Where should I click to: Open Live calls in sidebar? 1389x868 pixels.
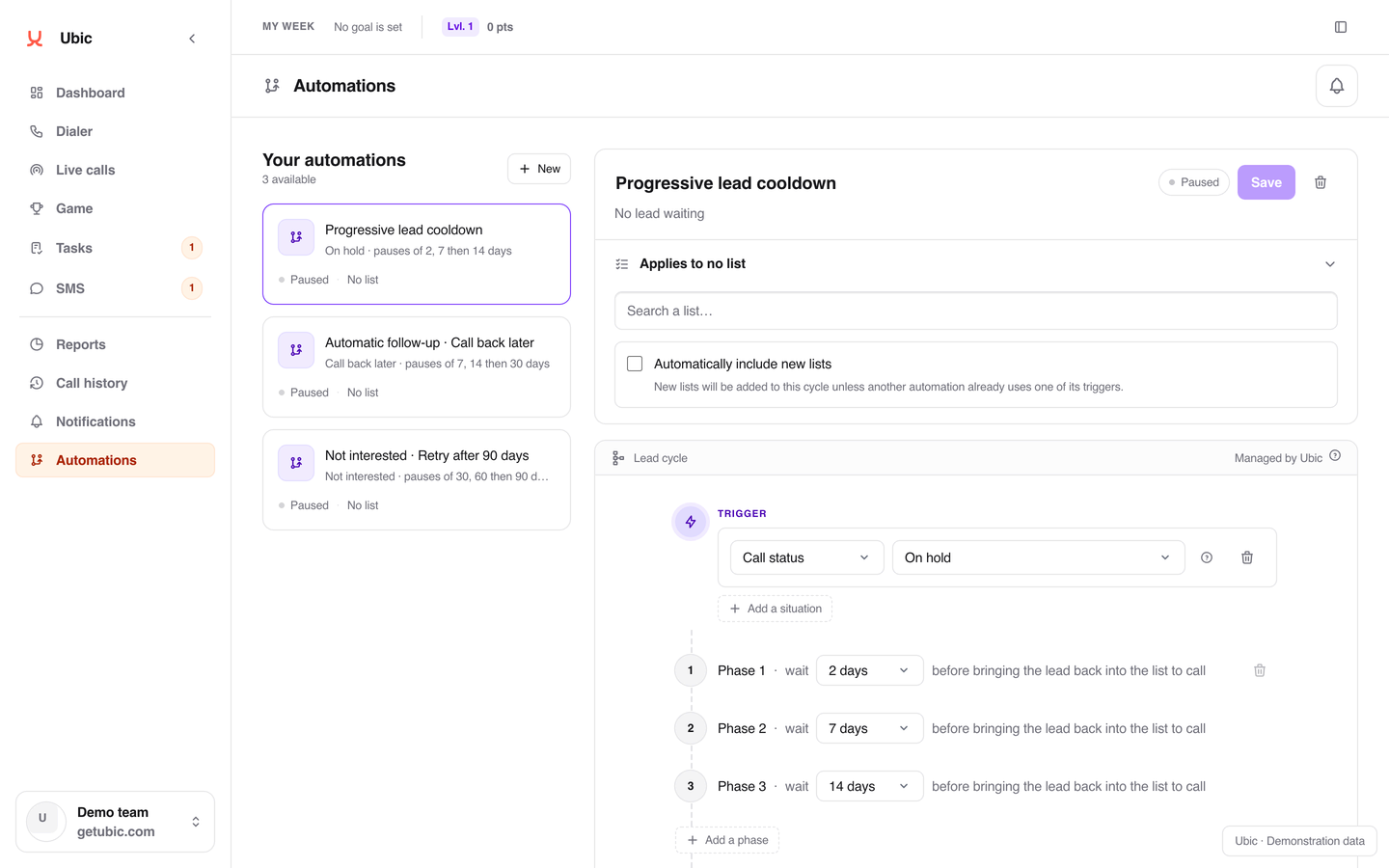click(x=115, y=170)
